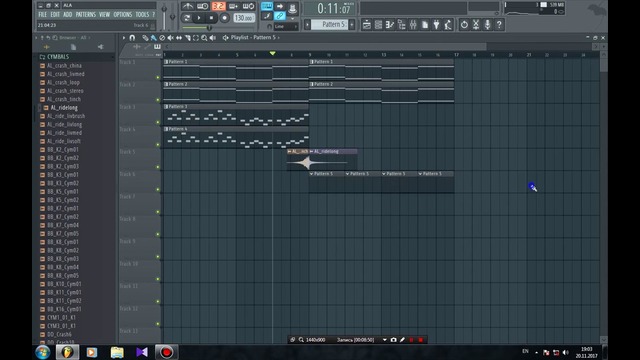This screenshot has height=360, width=640.
Task: Toggle the 3.2 countdown before recording
Action: pos(218,6)
